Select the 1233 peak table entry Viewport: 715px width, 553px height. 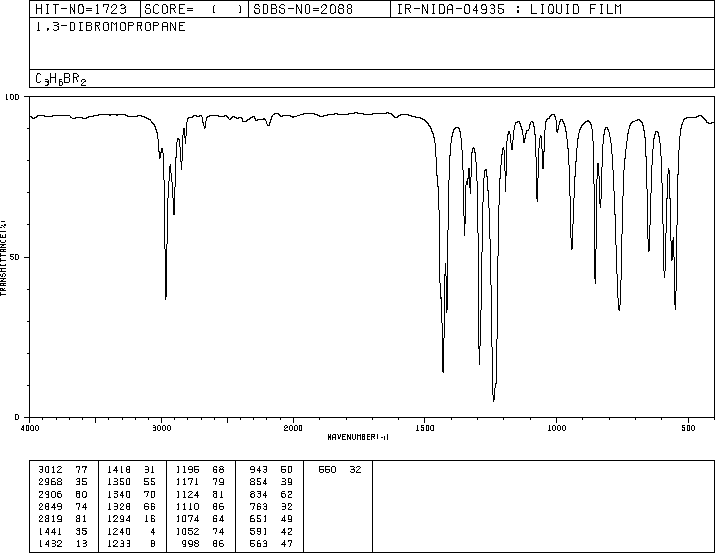(x=131, y=543)
